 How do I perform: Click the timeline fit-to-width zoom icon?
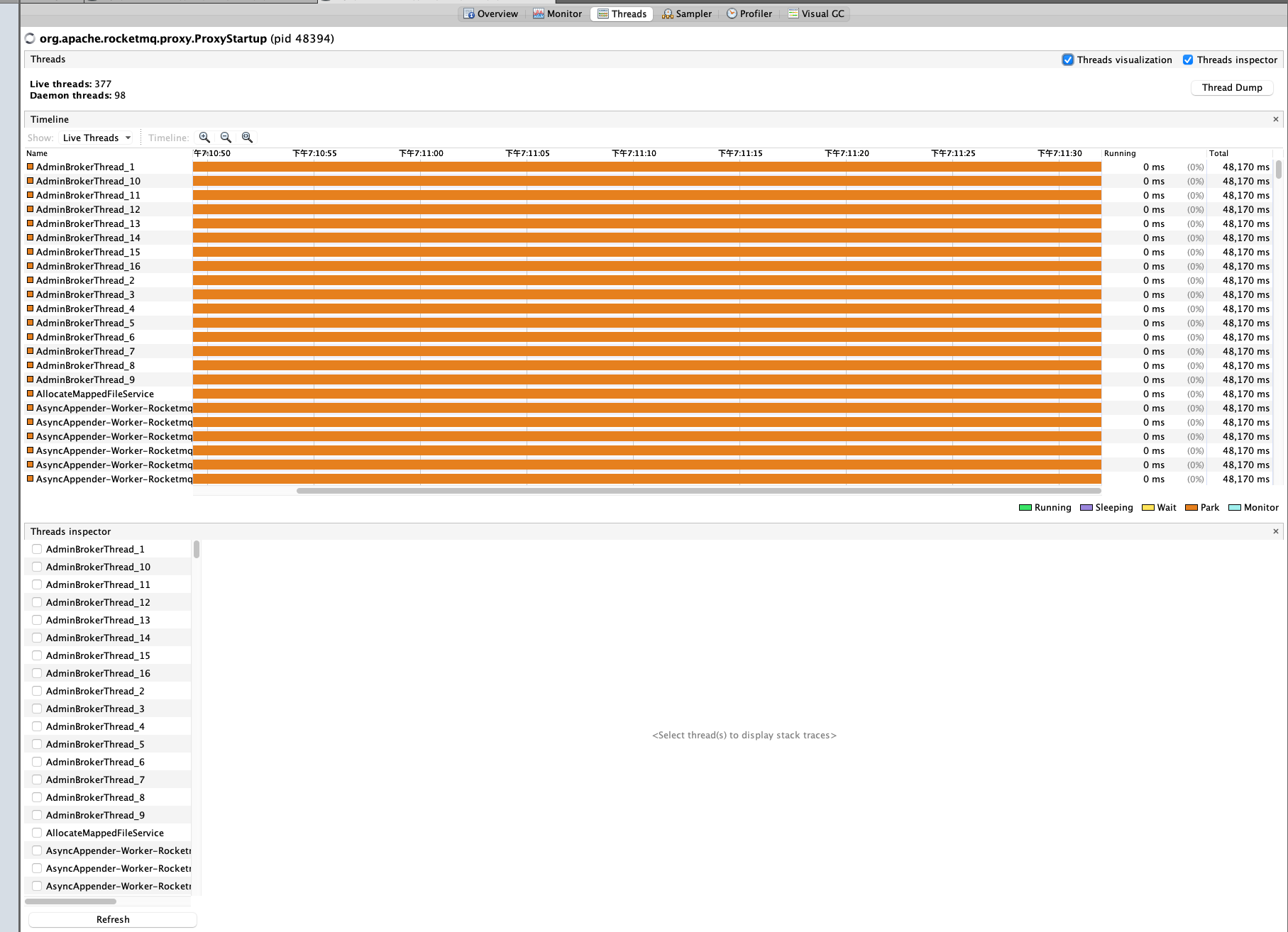247,138
